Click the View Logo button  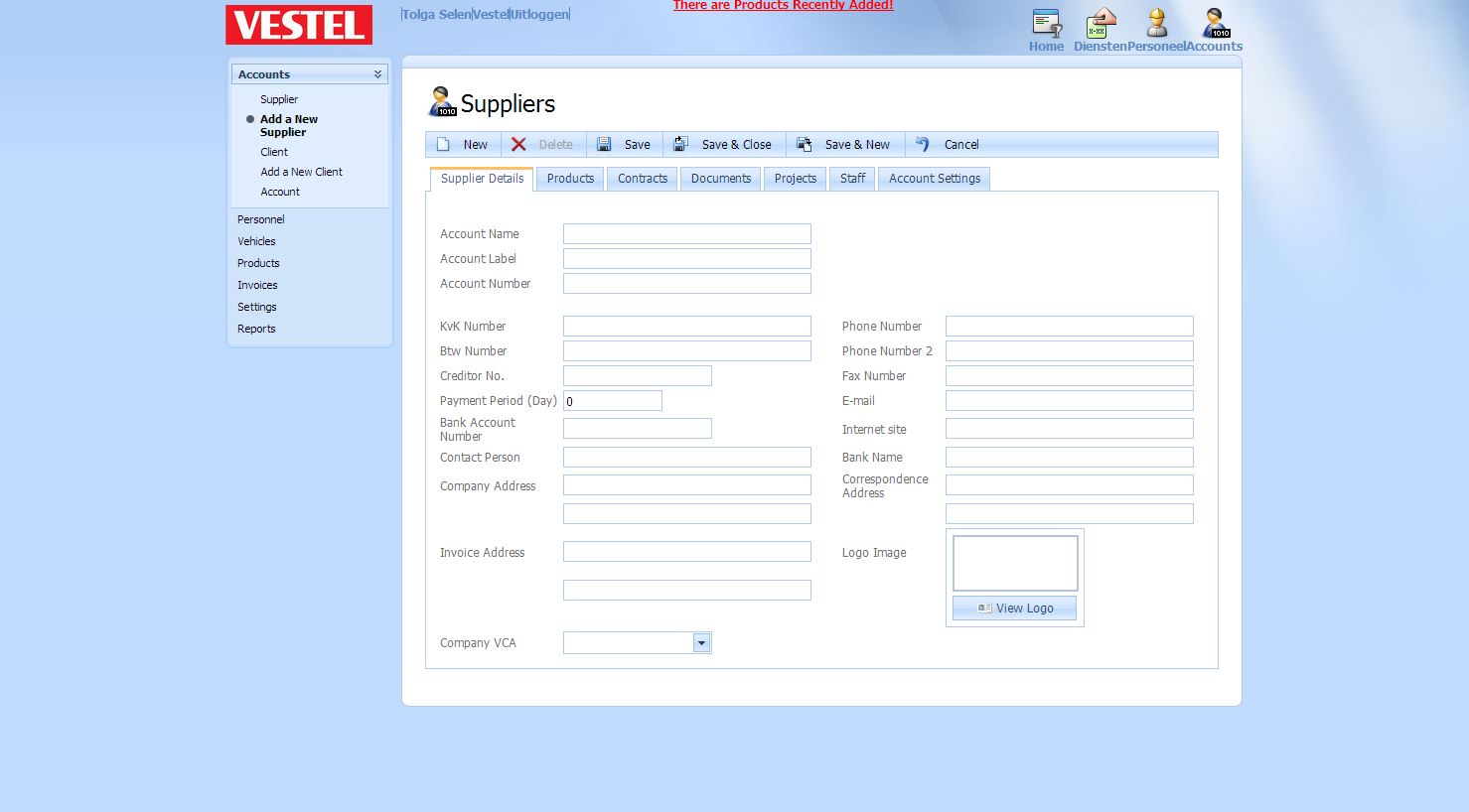(x=1014, y=609)
